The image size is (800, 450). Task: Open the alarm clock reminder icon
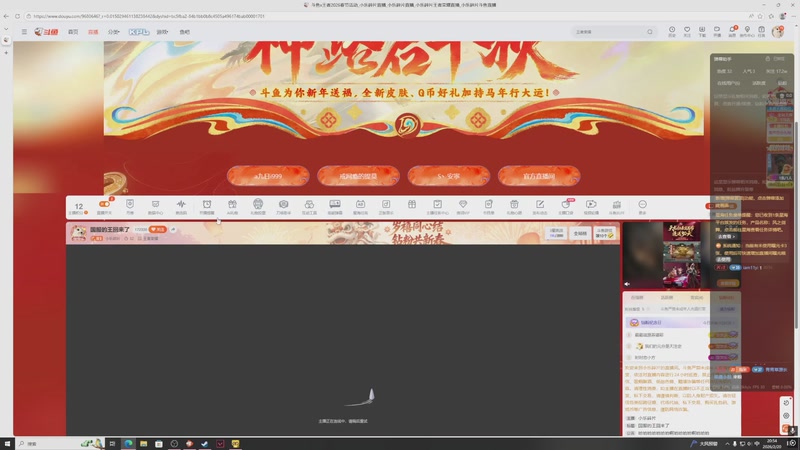coord(207,206)
